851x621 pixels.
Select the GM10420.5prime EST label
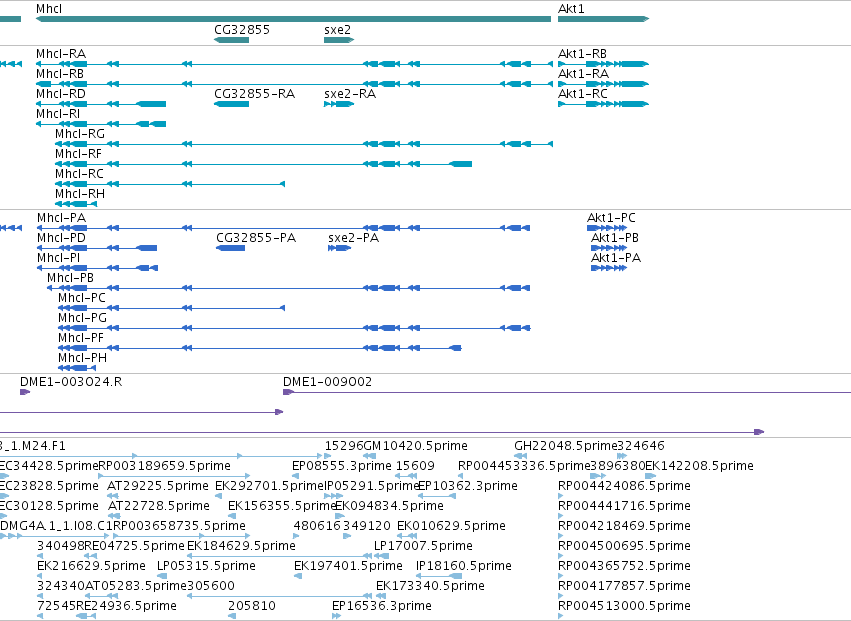tap(416, 446)
